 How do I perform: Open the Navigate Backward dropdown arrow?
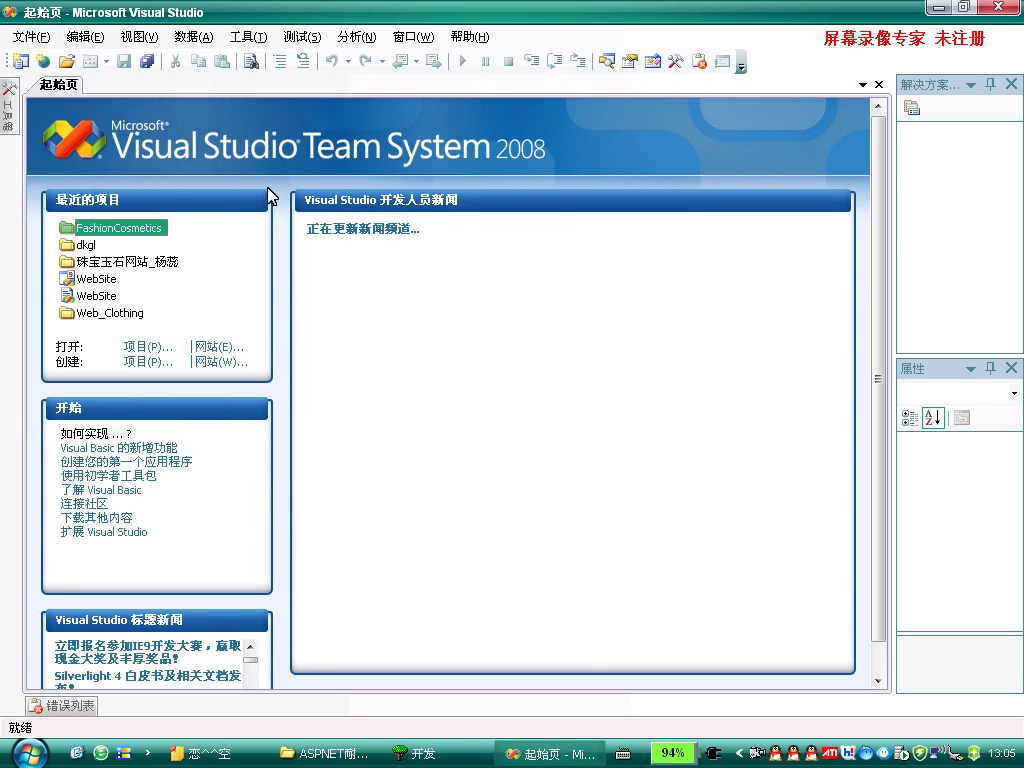(416, 62)
